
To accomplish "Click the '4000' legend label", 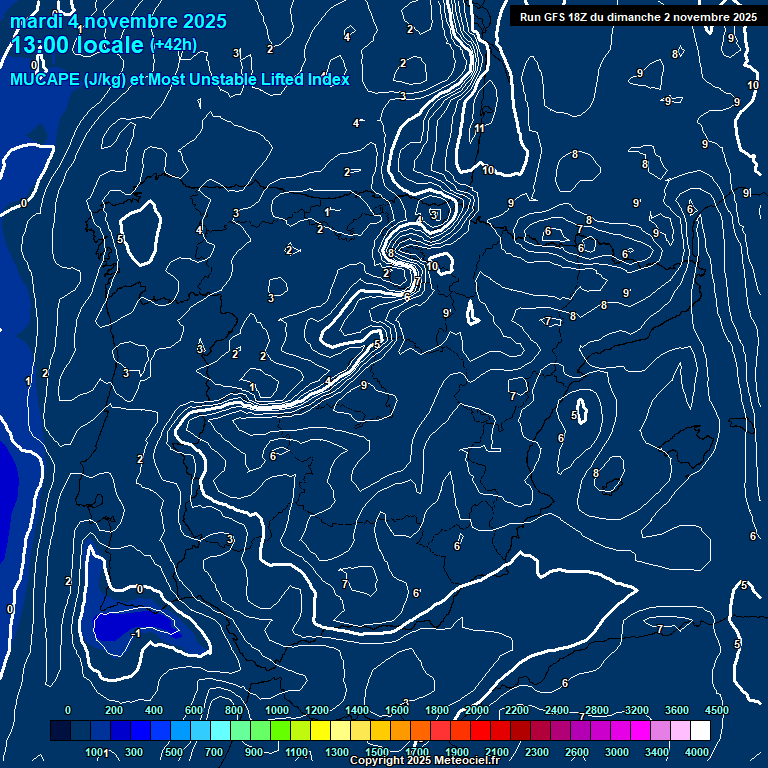I will tap(696, 752).
